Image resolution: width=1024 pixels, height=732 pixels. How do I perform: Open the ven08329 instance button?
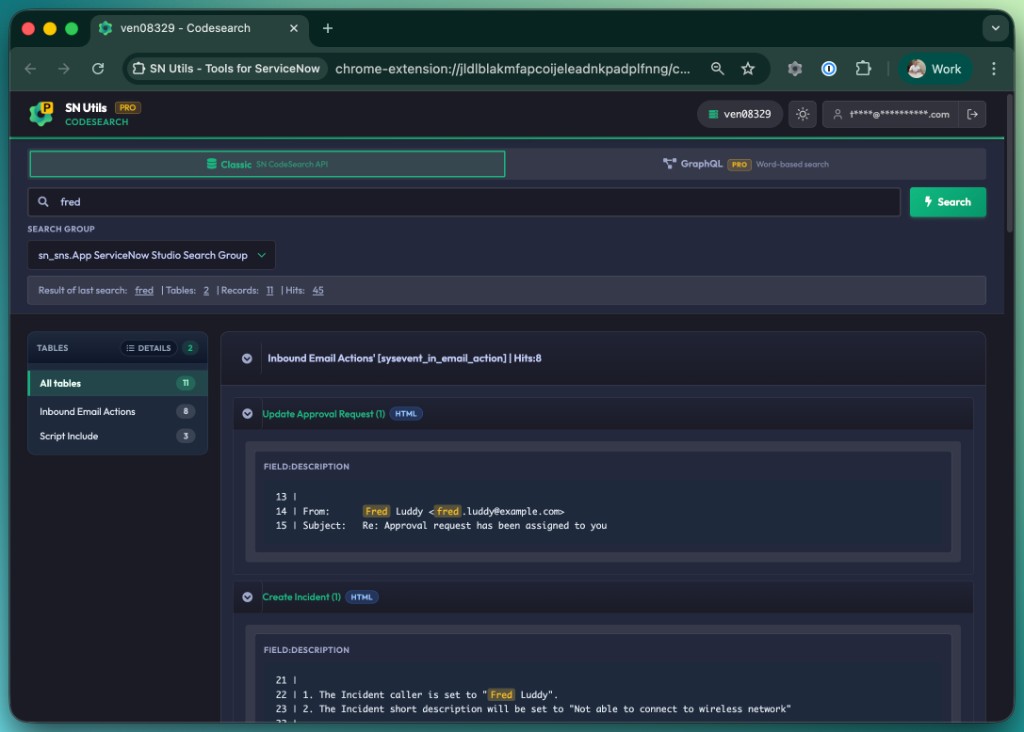[740, 114]
